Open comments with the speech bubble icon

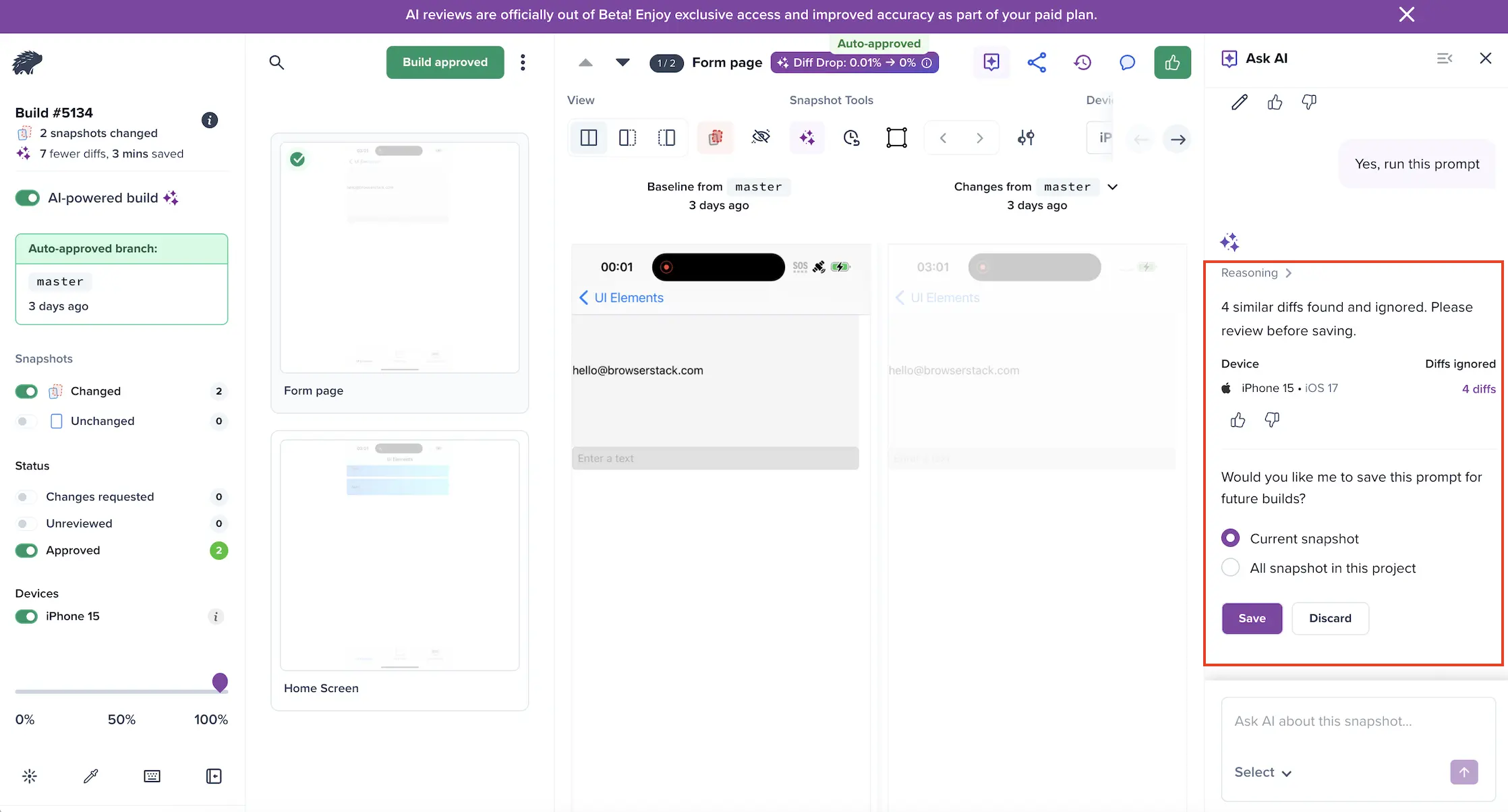pos(1128,62)
